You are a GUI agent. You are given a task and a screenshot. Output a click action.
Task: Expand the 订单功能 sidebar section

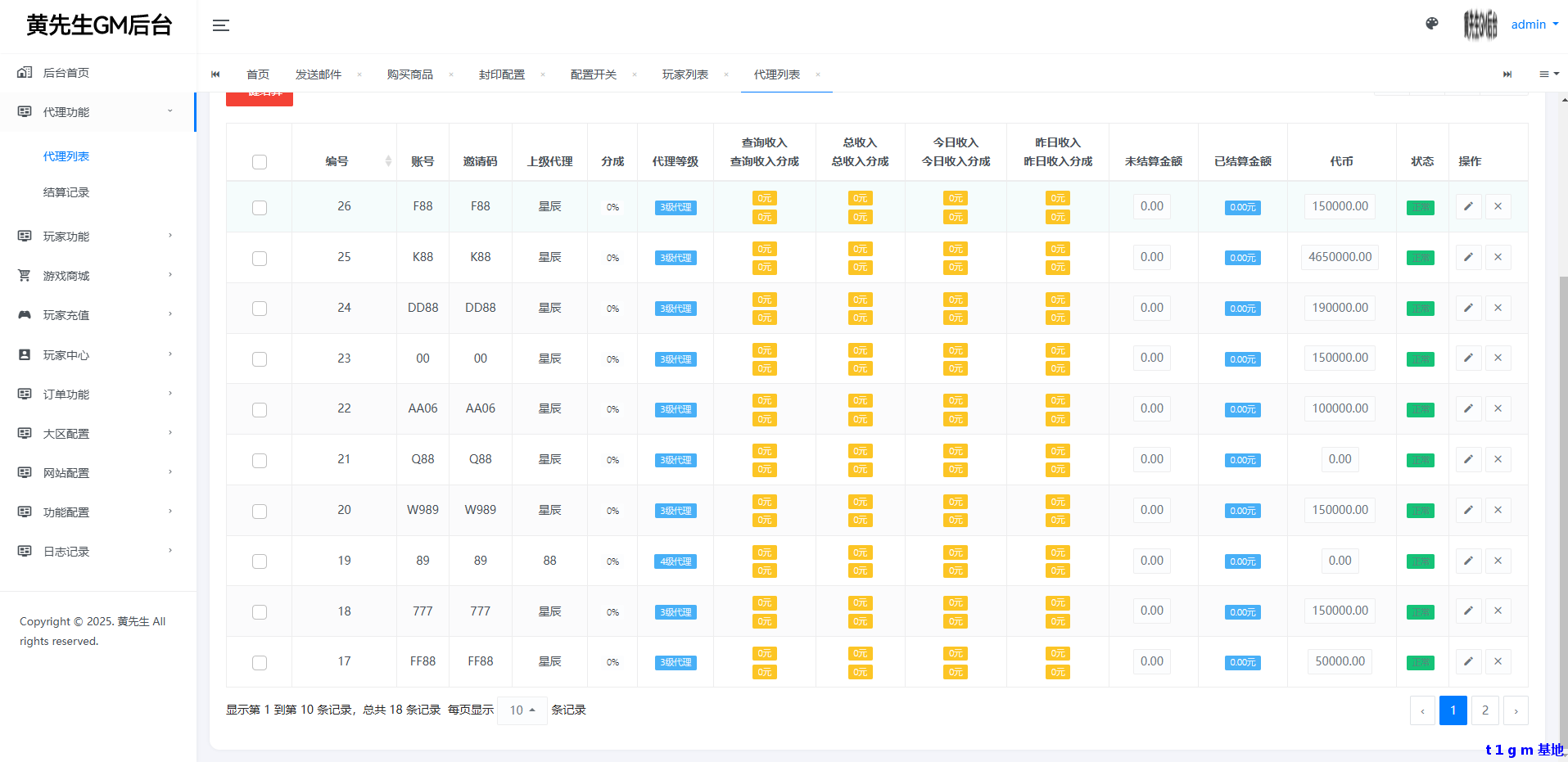66,394
